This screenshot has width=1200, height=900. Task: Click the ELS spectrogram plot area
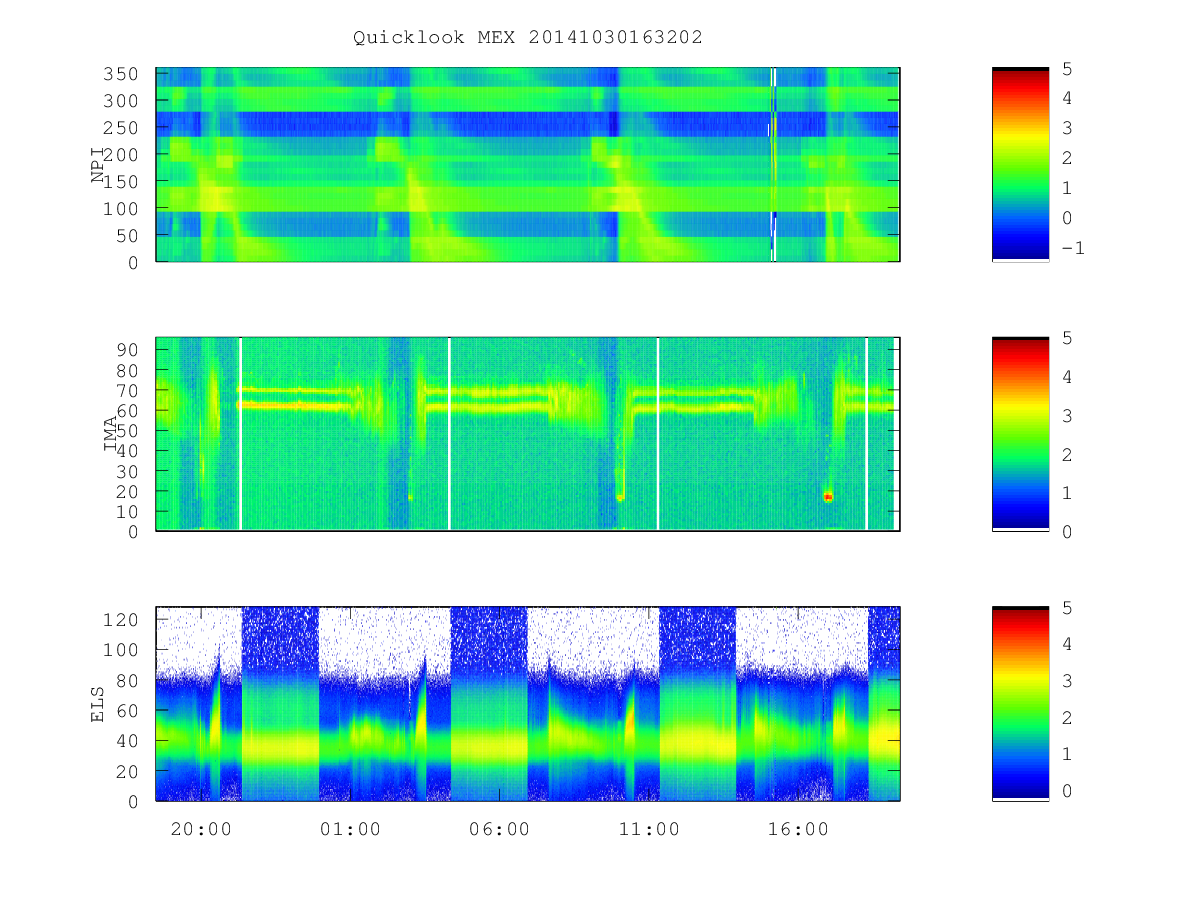[x=528, y=703]
